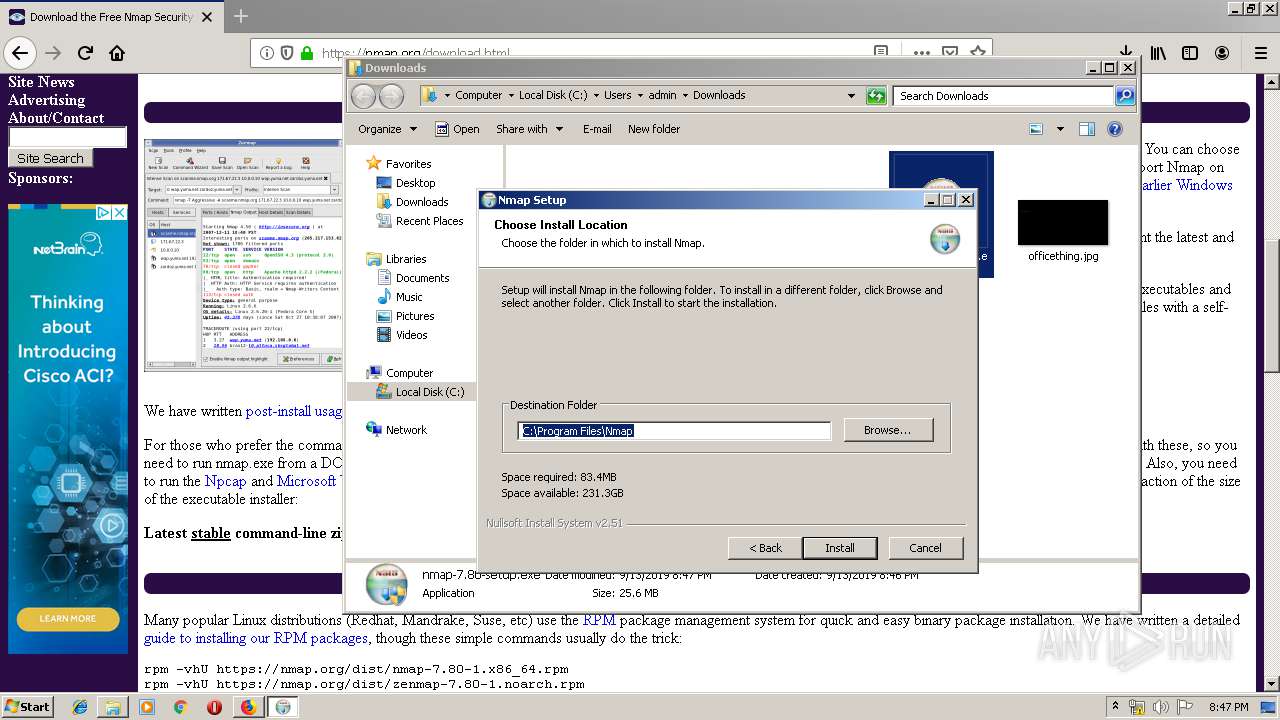This screenshot has height=720, width=1280.
Task: Open Recent Places in navigation pane
Action: pos(429,221)
